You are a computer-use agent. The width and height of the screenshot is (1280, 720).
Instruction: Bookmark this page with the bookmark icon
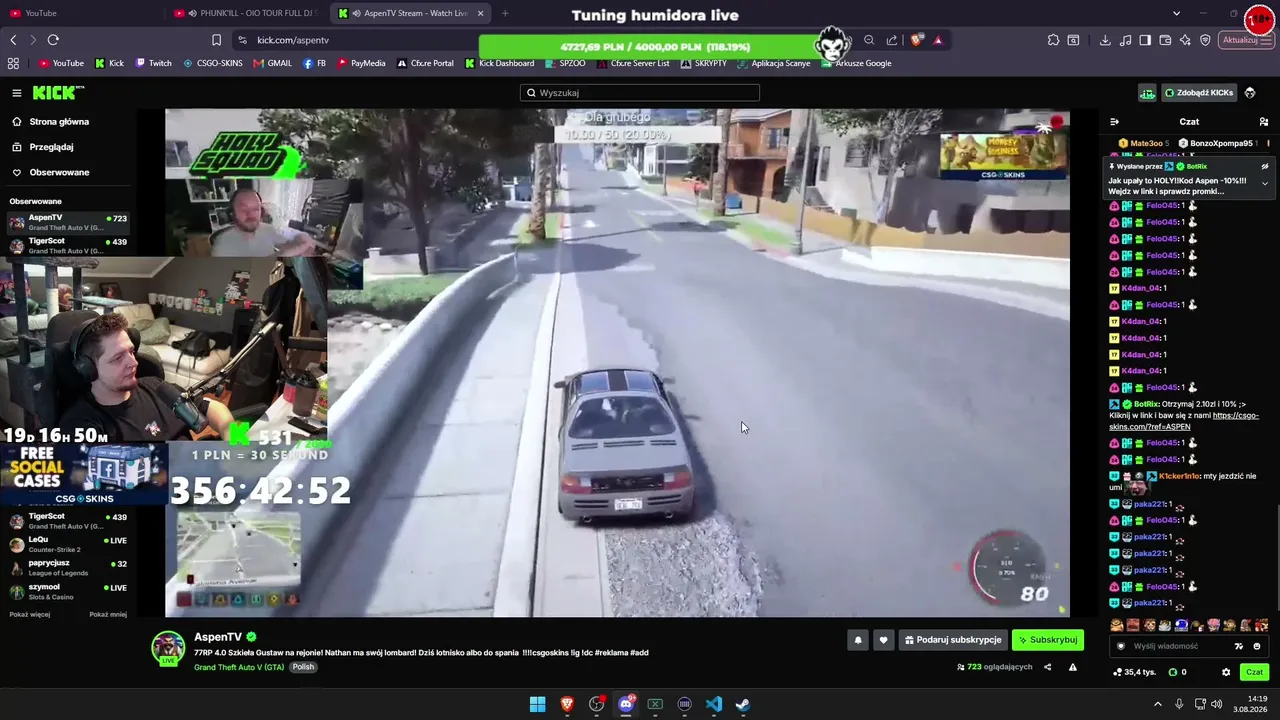[x=216, y=40]
